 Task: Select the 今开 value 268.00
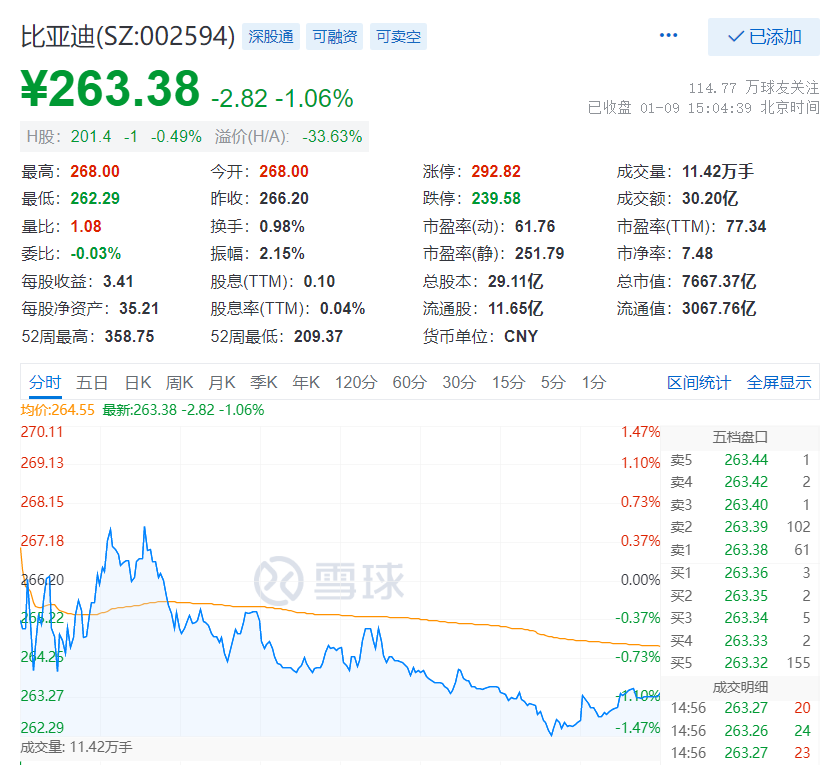(284, 172)
